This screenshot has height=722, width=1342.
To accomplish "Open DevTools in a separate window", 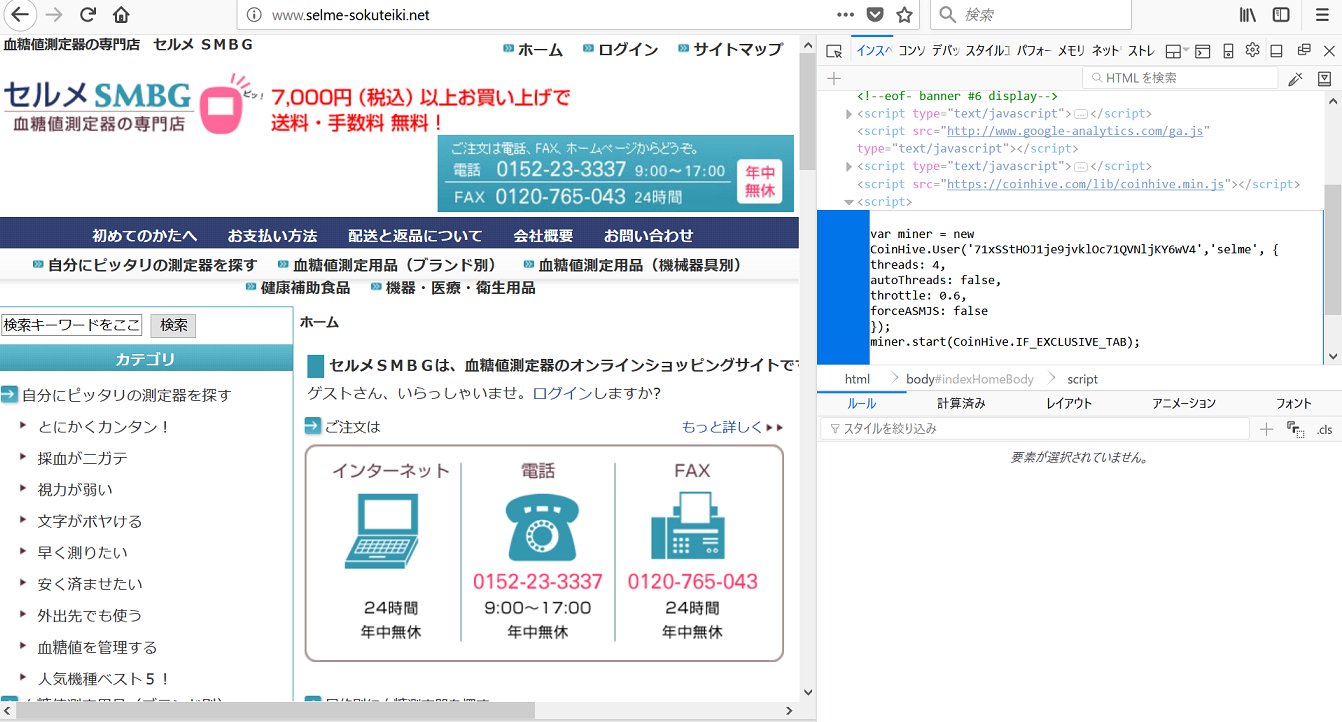I will coord(1304,50).
